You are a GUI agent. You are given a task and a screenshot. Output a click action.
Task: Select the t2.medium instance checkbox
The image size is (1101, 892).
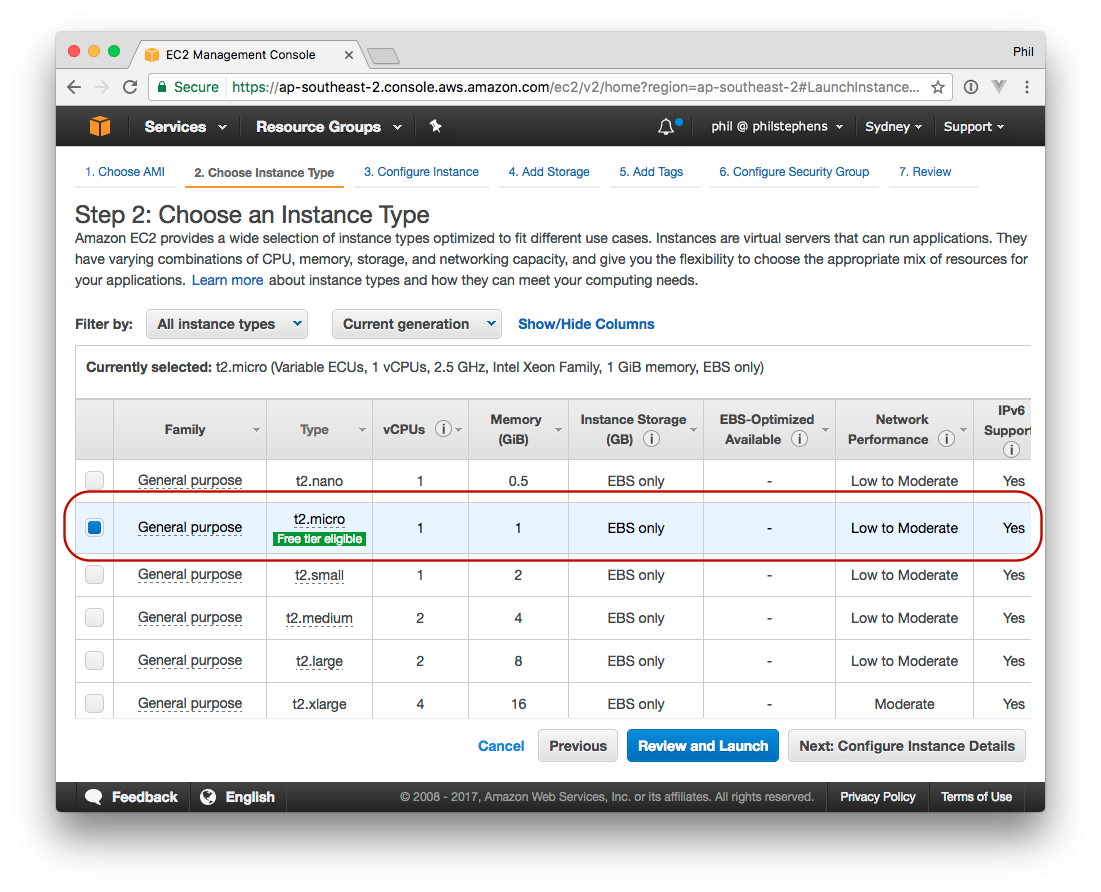pos(94,618)
